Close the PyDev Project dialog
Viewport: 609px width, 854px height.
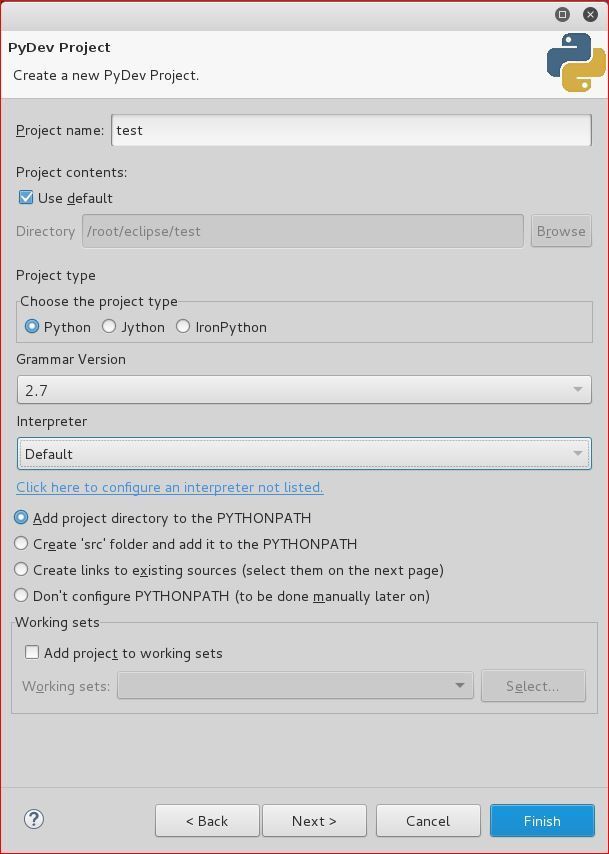[x=590, y=15]
